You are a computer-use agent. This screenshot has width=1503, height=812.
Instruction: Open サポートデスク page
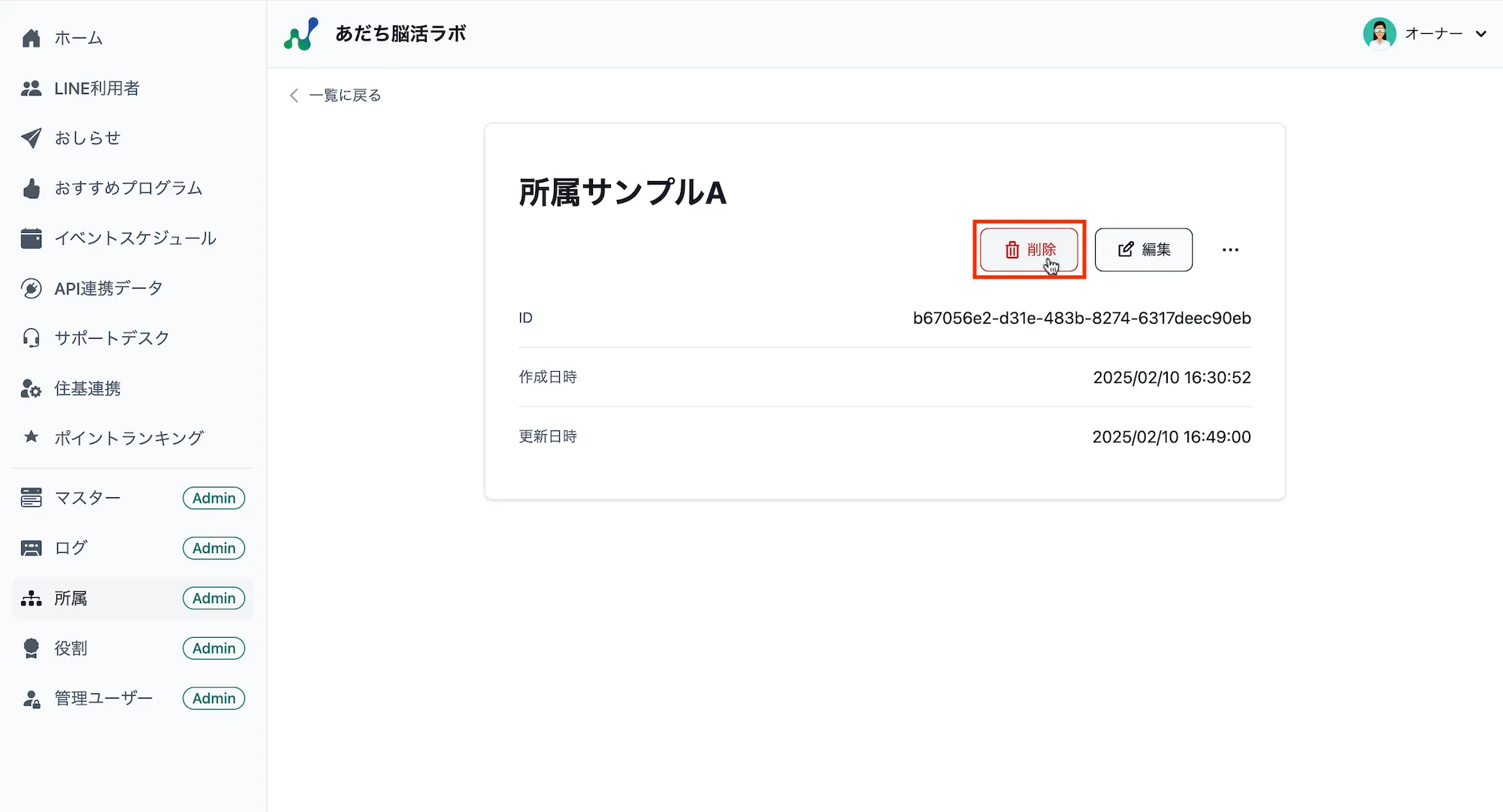tap(133, 338)
